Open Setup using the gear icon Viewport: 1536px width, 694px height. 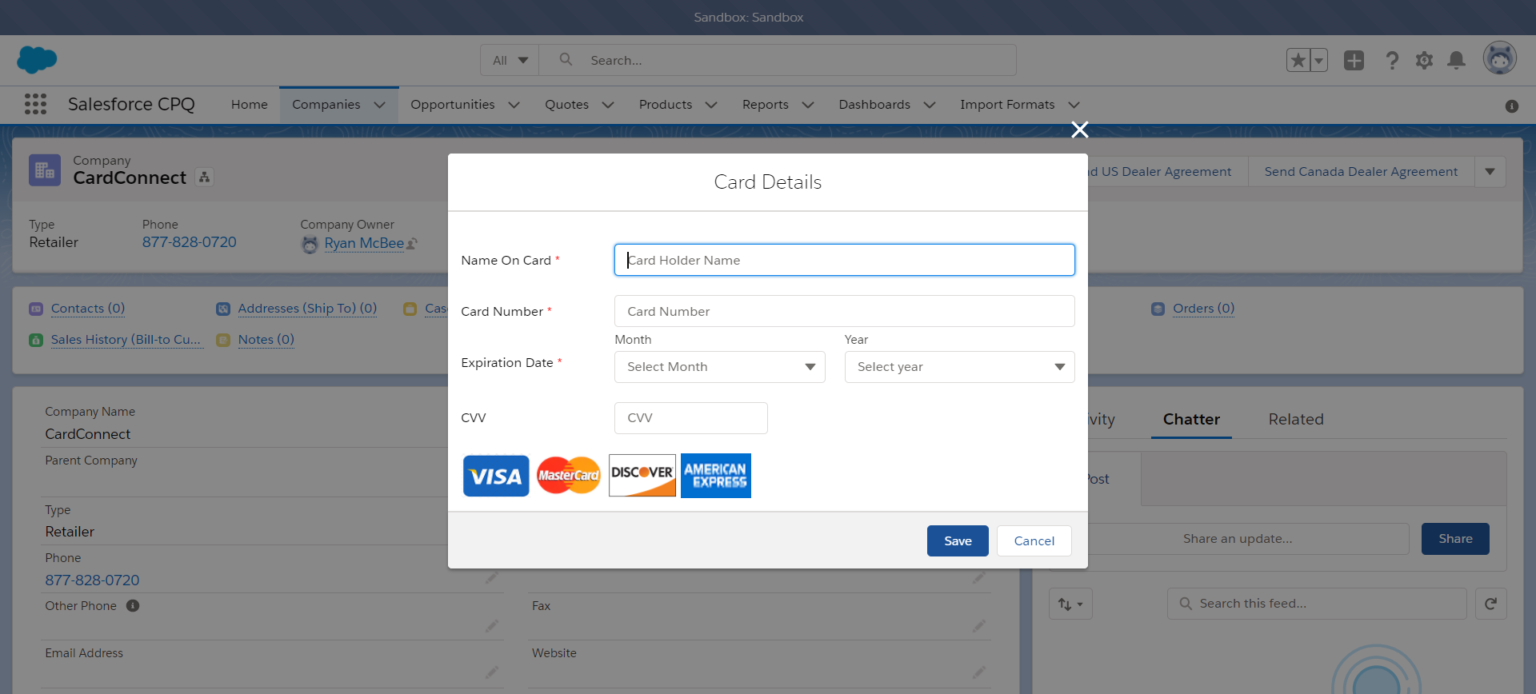pos(1424,60)
